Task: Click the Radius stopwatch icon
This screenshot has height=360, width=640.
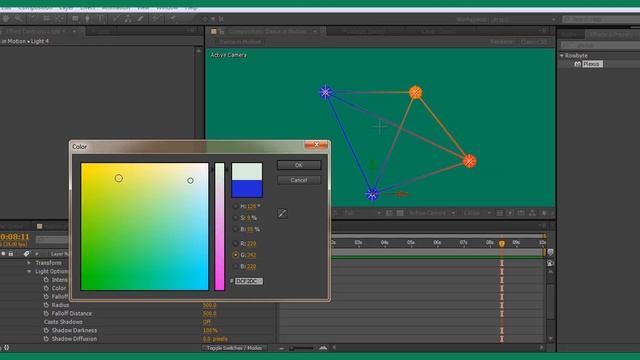Action: click(x=46, y=305)
